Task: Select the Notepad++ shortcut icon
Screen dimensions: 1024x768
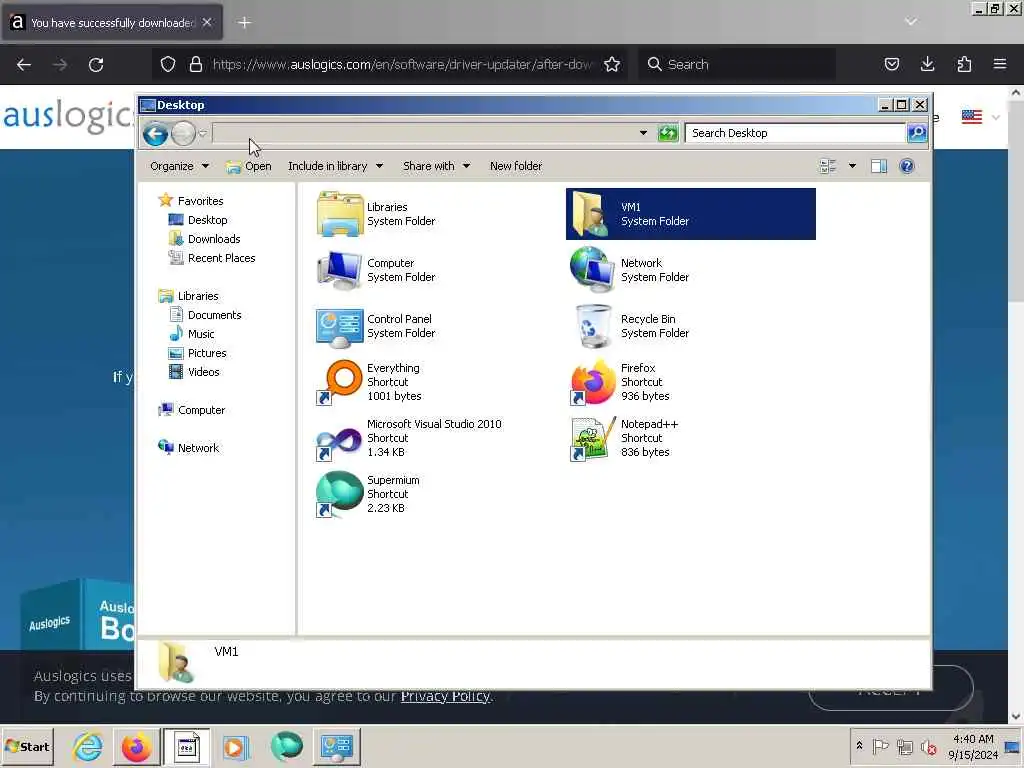Action: tap(592, 438)
